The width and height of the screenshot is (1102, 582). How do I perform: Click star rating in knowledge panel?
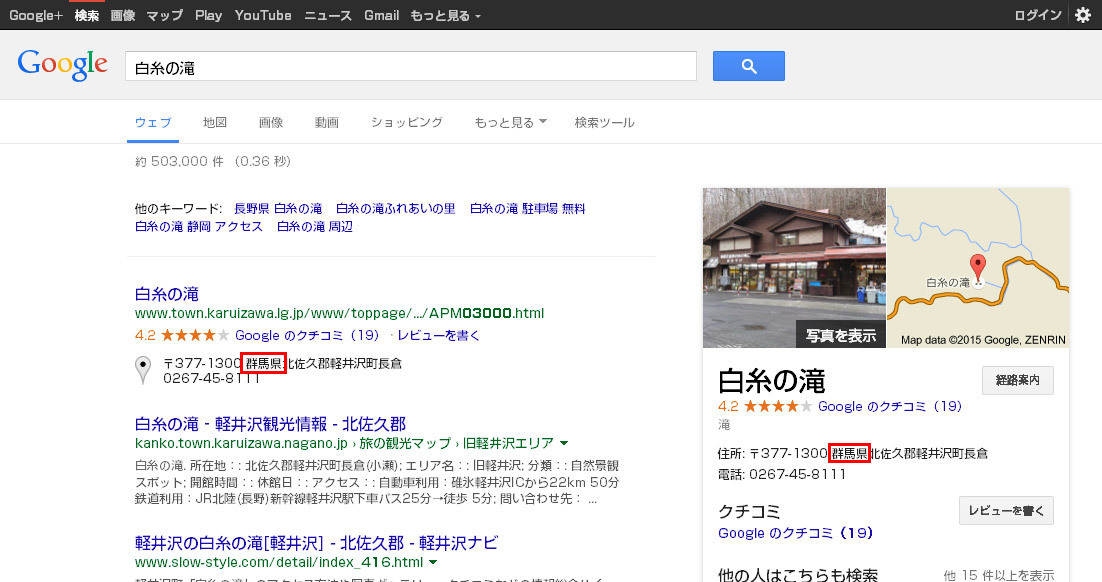tap(778, 406)
